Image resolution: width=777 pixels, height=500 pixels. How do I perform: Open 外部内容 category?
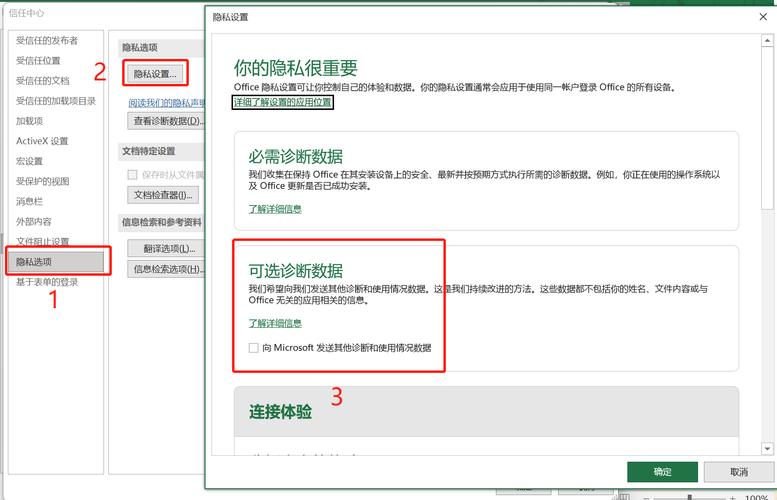coord(34,222)
